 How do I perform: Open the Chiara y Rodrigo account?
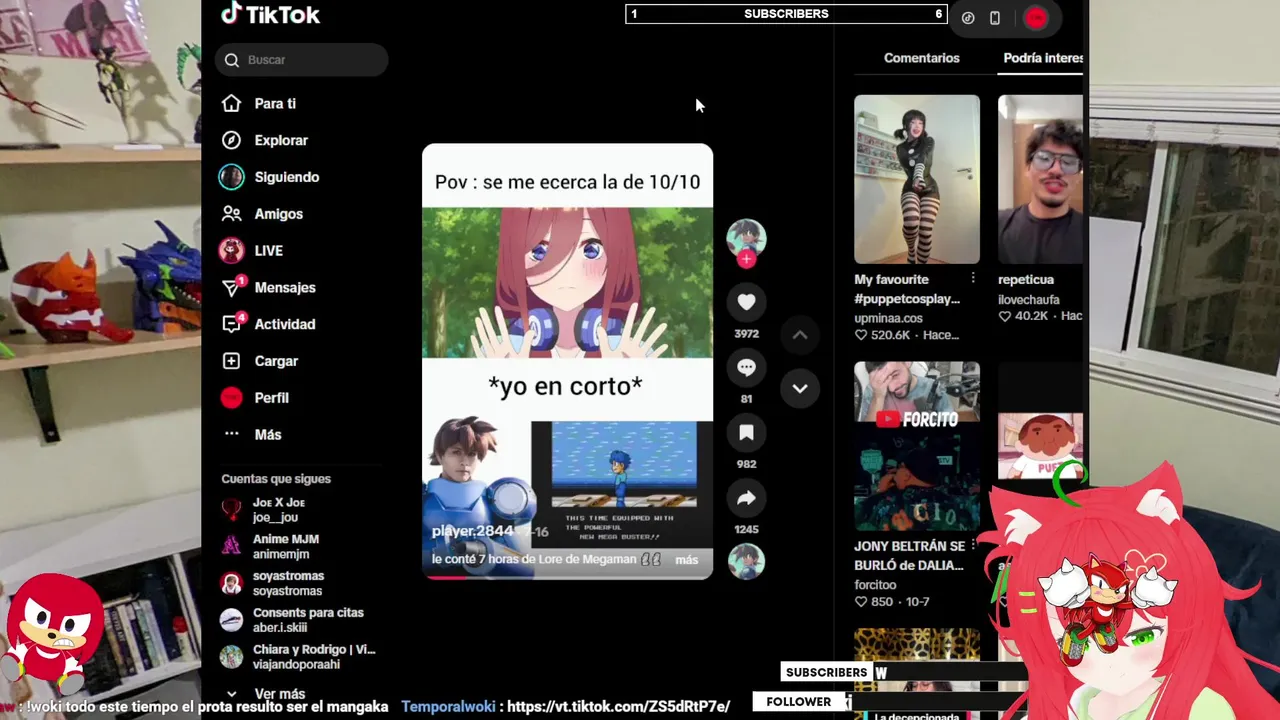pyautogui.click(x=298, y=657)
